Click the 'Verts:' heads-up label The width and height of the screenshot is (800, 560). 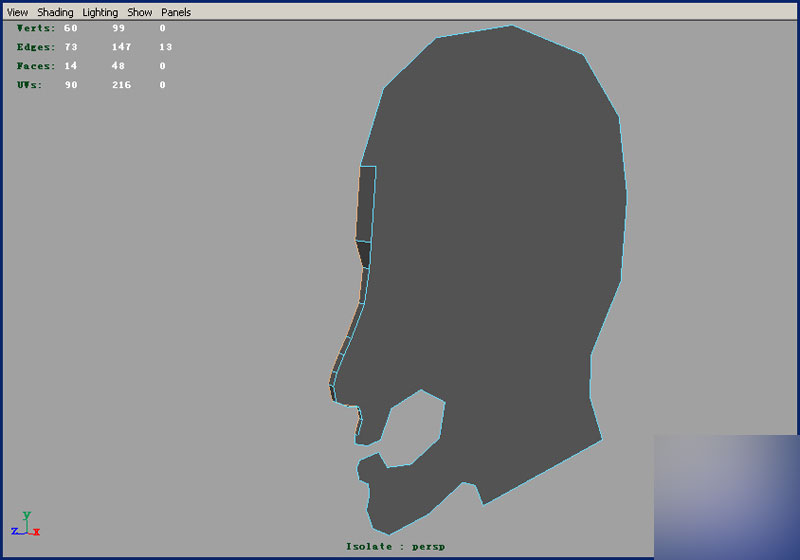(35, 28)
